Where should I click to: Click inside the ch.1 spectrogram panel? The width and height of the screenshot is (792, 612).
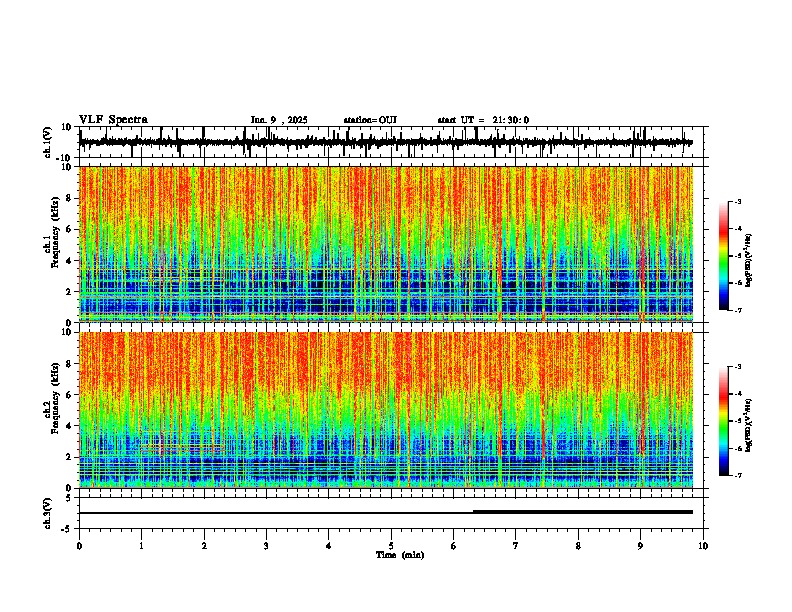[x=386, y=244]
